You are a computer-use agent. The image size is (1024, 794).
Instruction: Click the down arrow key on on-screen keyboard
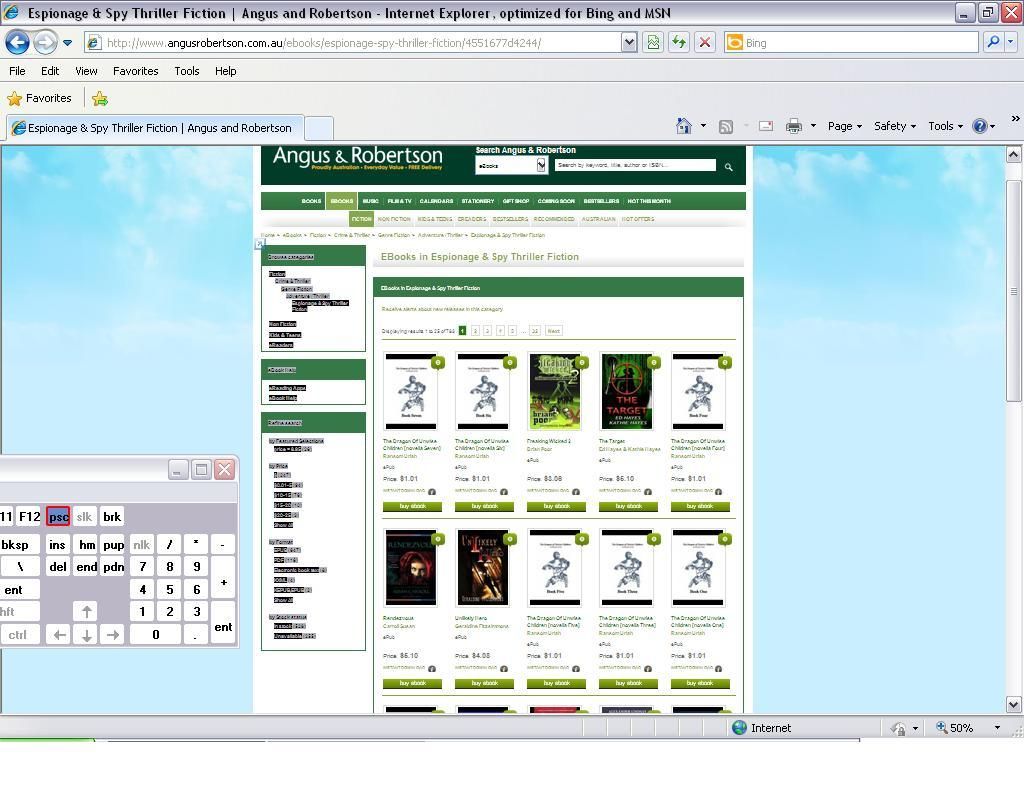86,635
